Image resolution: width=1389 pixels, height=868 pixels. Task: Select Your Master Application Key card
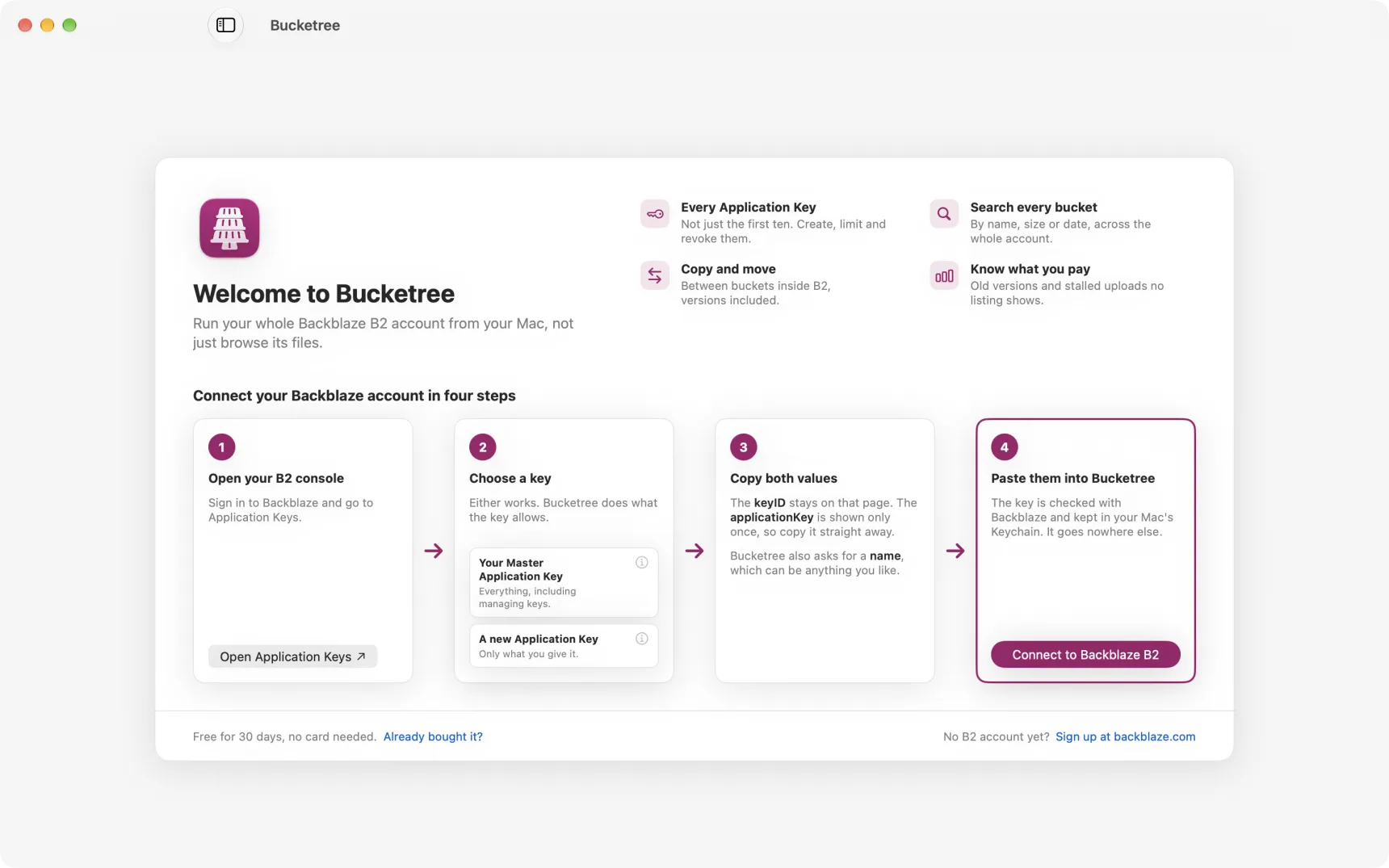(564, 582)
